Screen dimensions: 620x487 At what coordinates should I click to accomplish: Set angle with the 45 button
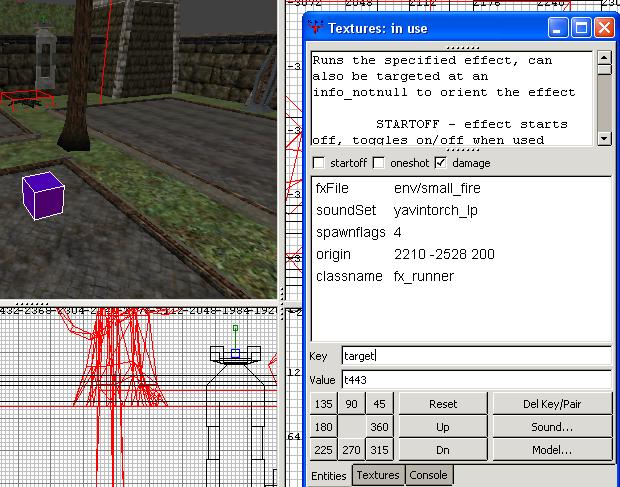click(379, 404)
